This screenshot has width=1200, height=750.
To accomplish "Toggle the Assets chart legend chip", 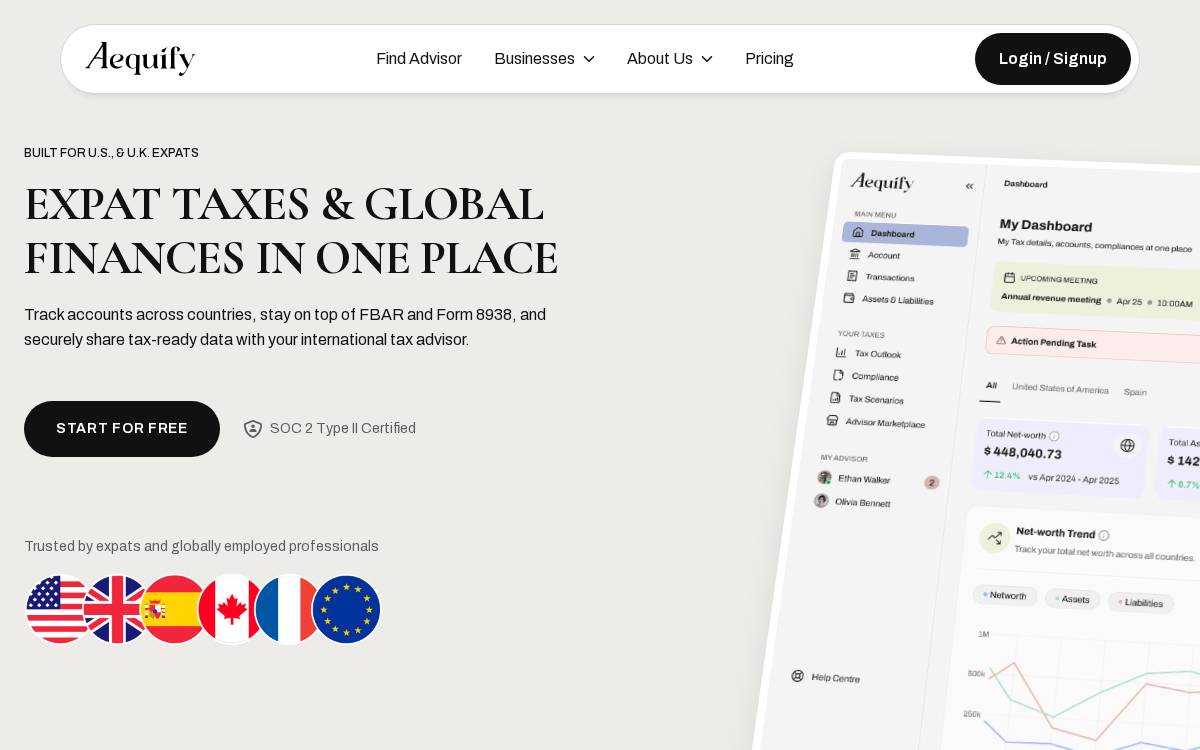I will coord(1072,599).
